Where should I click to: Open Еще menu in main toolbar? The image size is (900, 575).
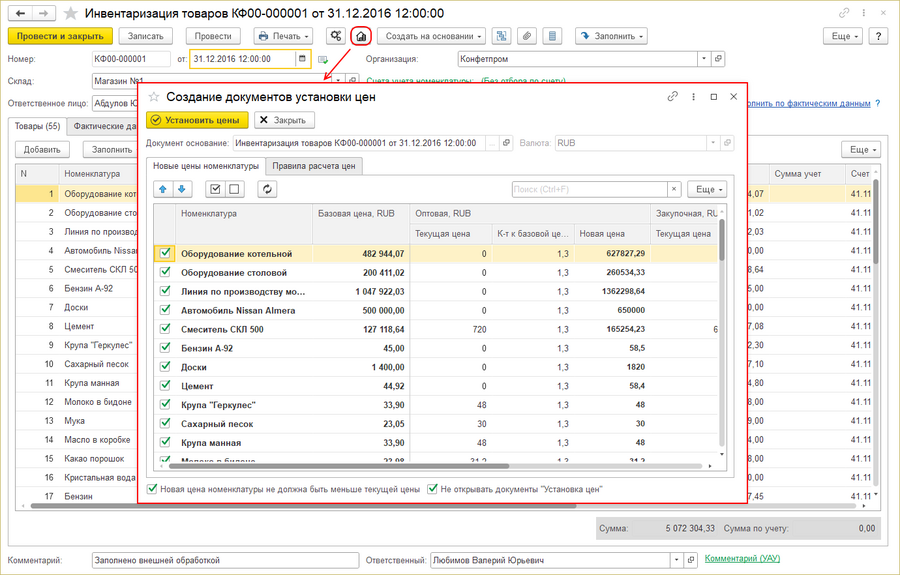tap(844, 36)
